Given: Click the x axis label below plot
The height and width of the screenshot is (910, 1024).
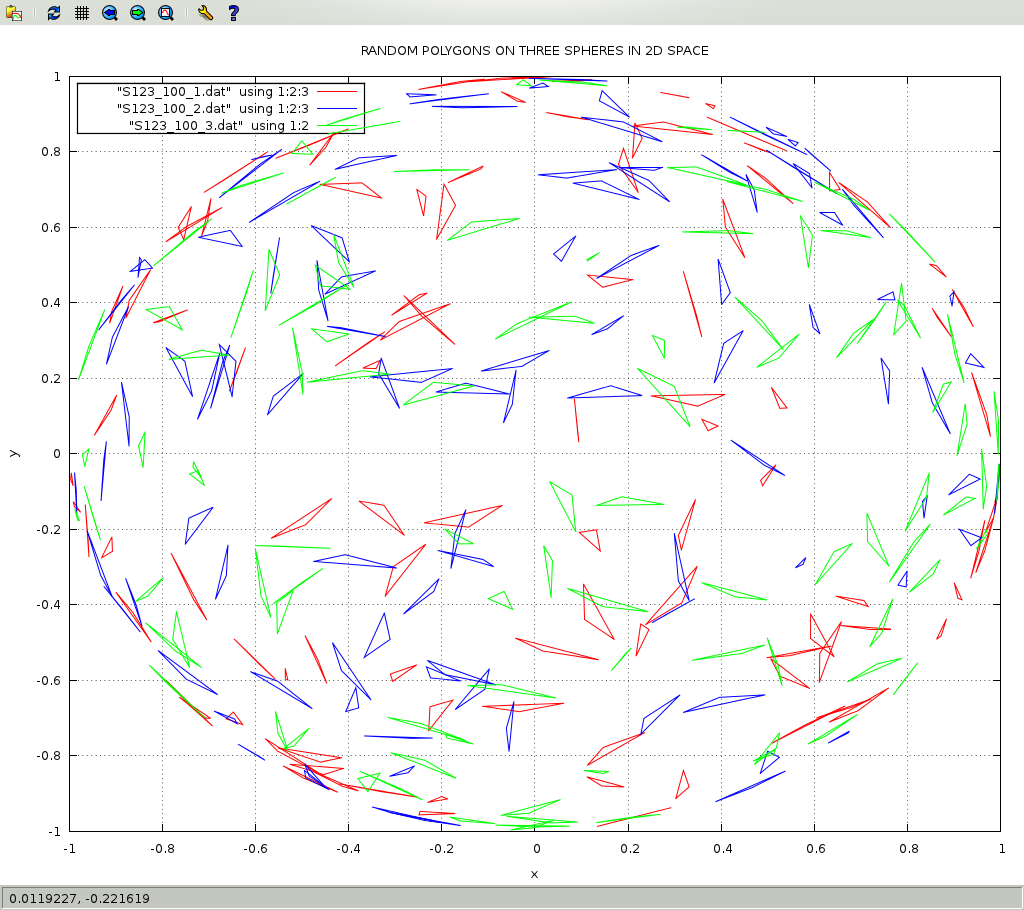Looking at the screenshot, I should [x=534, y=874].
